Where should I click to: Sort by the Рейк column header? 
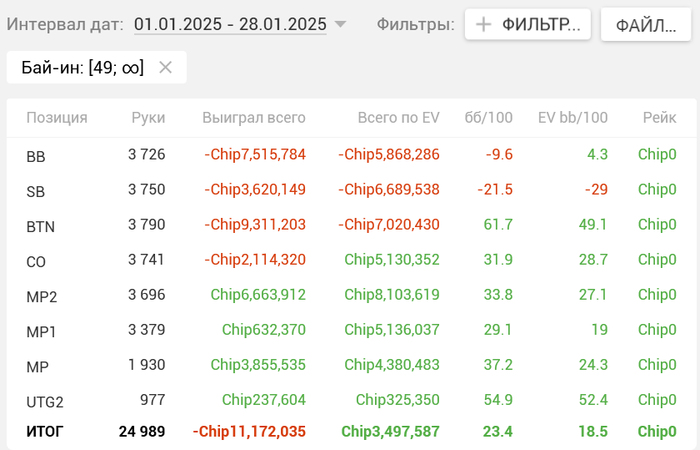pyautogui.click(x=660, y=118)
